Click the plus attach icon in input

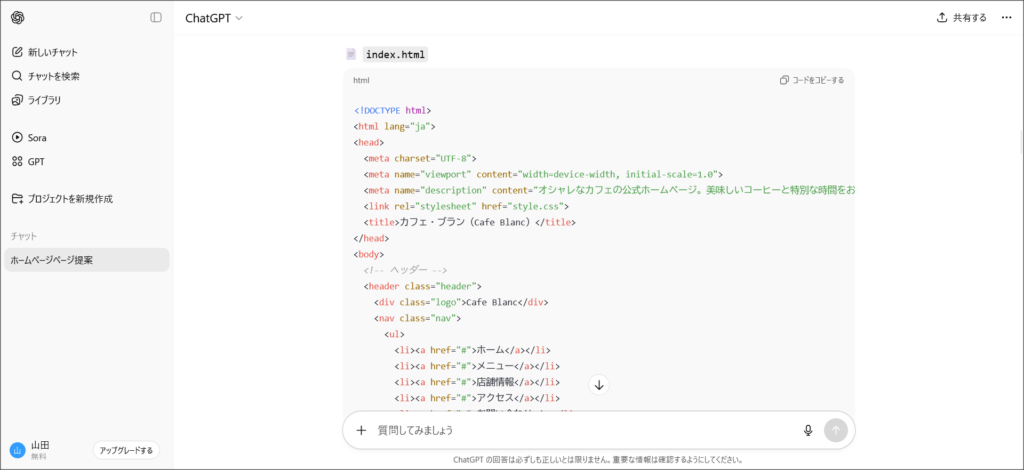pyautogui.click(x=362, y=430)
